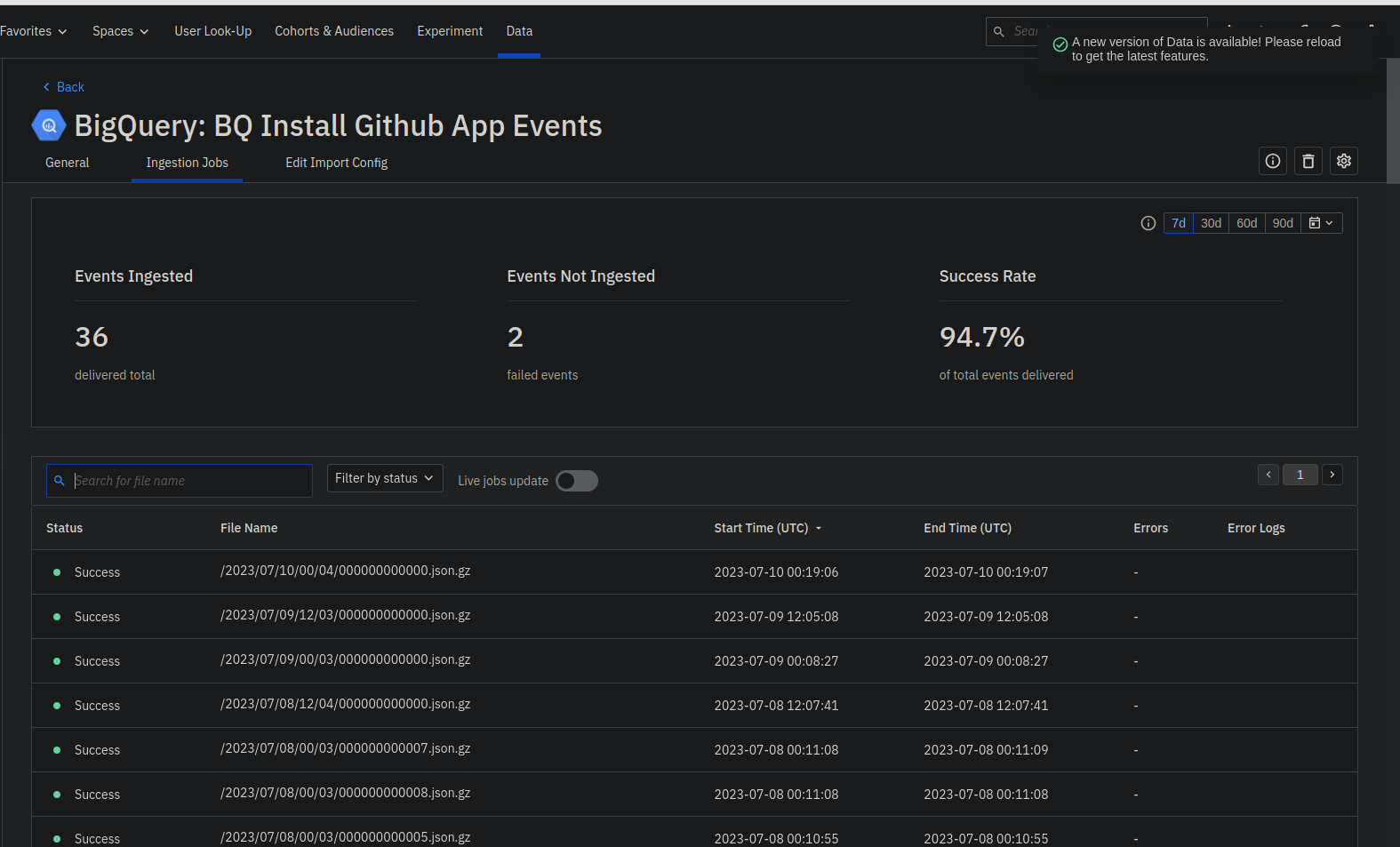Go to User Look-Up
The height and width of the screenshot is (847, 1400).
[x=213, y=31]
